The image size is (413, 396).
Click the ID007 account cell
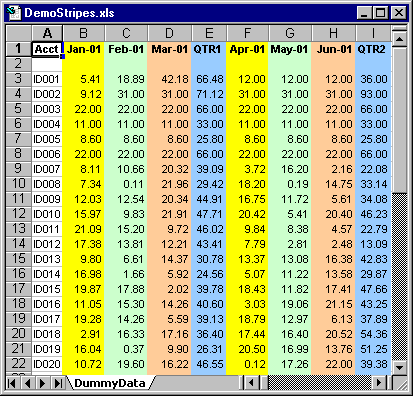pos(47,169)
